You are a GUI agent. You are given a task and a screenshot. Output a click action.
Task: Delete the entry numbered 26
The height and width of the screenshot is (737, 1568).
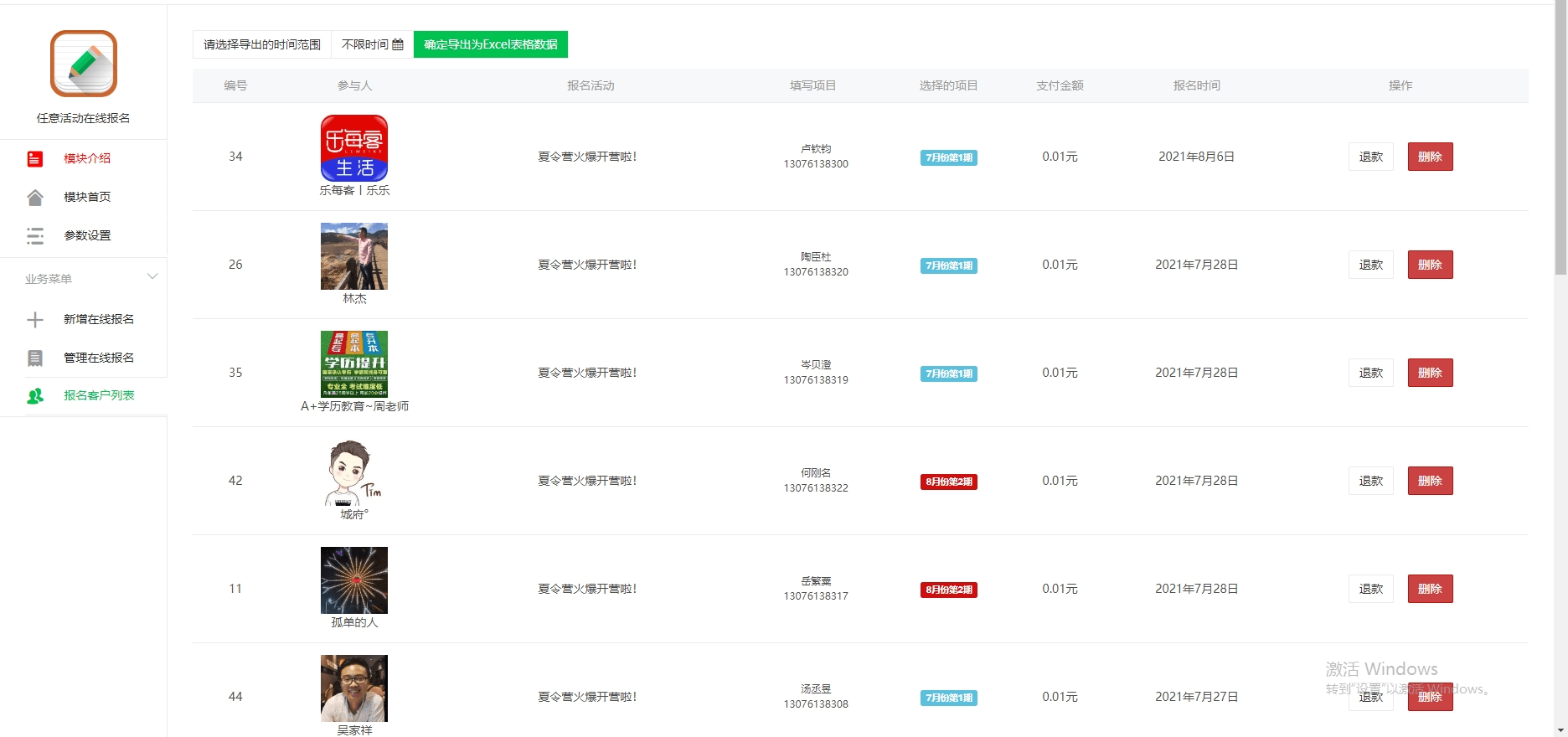pos(1430,265)
